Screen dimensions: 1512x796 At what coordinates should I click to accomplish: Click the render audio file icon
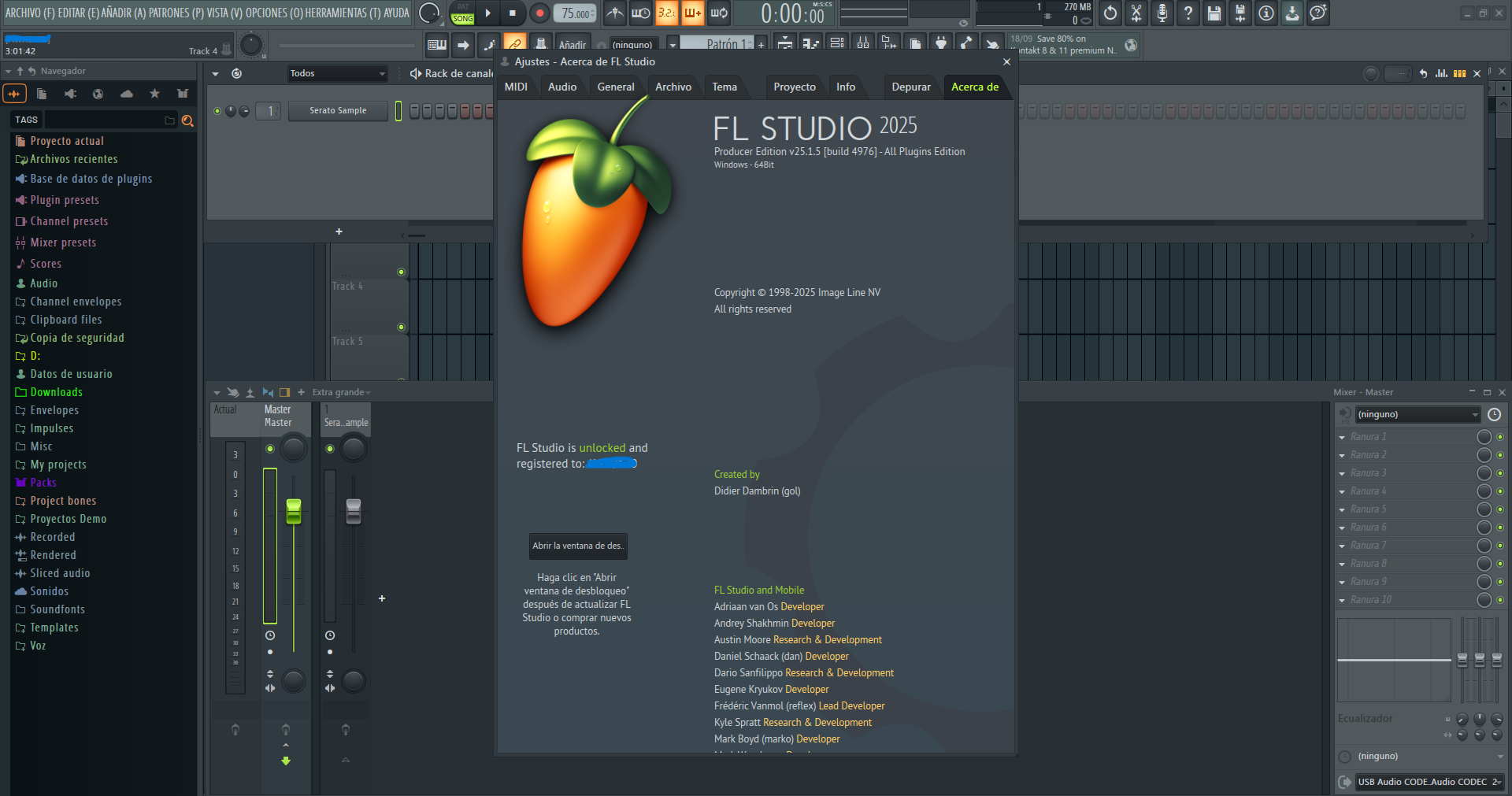coord(1240,13)
